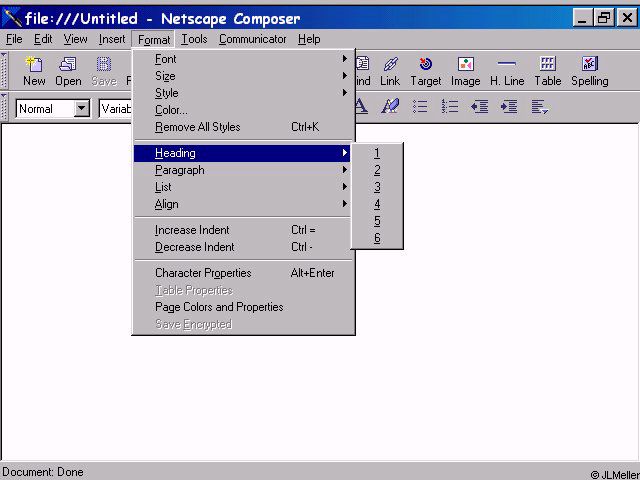The image size is (640, 480).
Task: Open the Help menu
Action: (309, 39)
